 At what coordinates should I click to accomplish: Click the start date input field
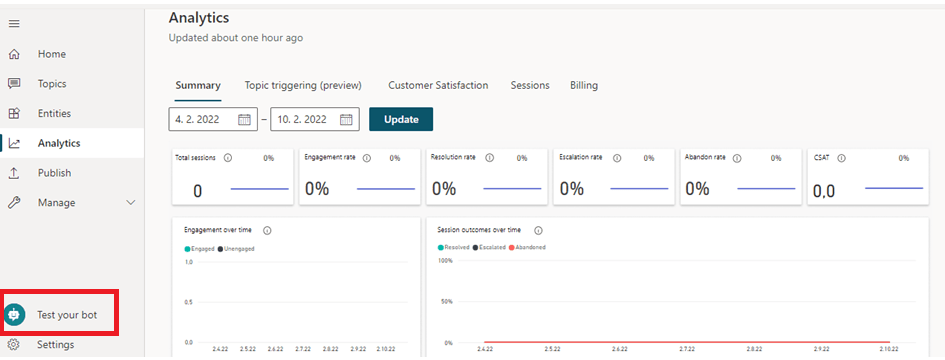coord(213,119)
